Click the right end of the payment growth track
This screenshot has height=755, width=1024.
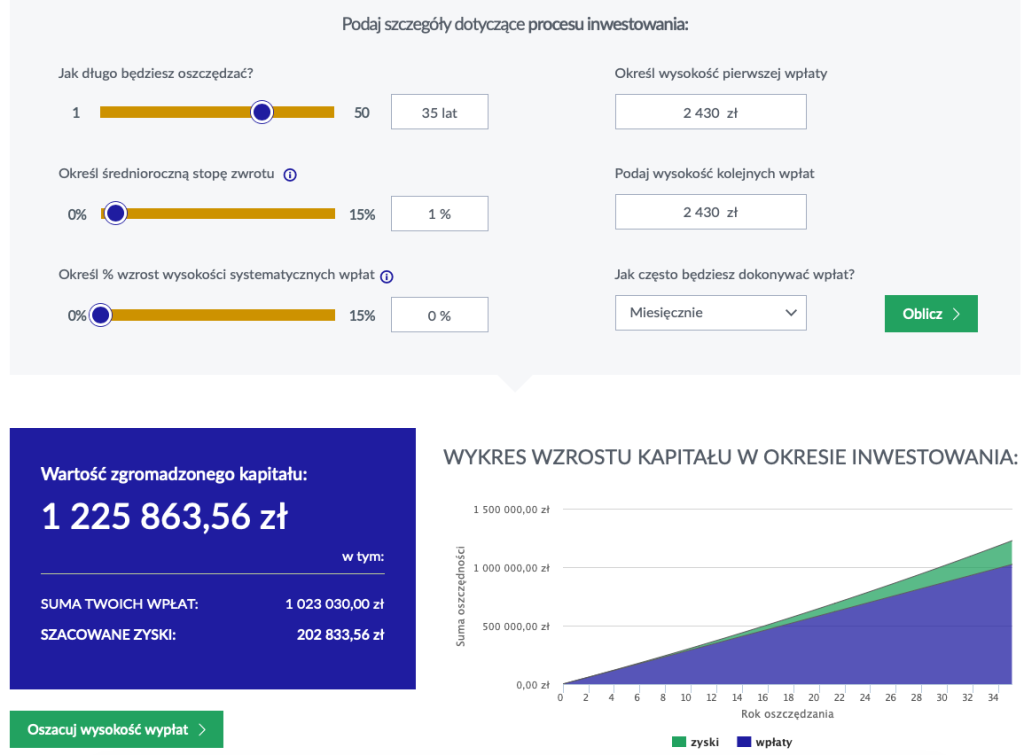pyautogui.click(x=330, y=315)
